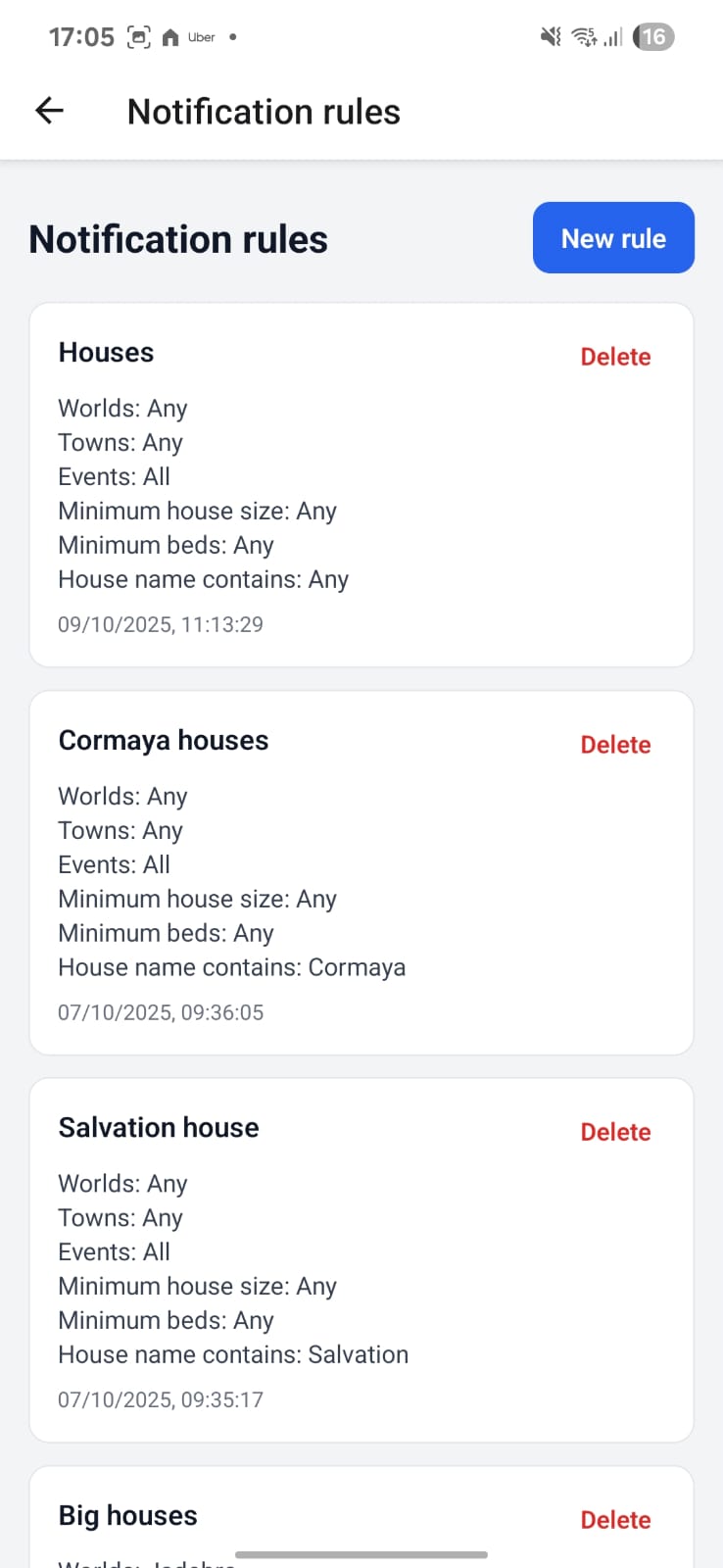Delete the Cormaya houses rule

click(615, 745)
